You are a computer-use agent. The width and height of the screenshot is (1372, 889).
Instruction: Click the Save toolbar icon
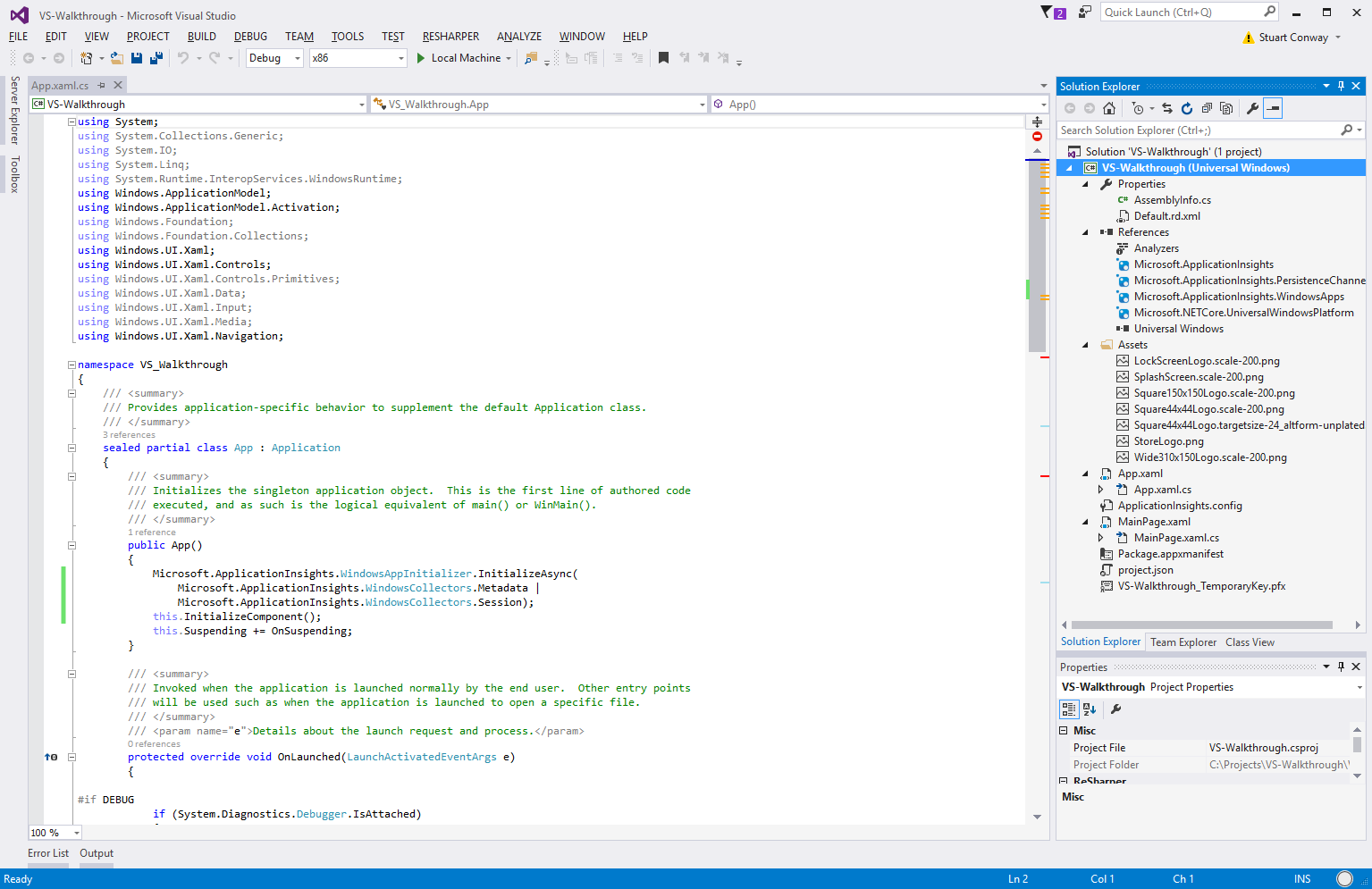coord(137,58)
